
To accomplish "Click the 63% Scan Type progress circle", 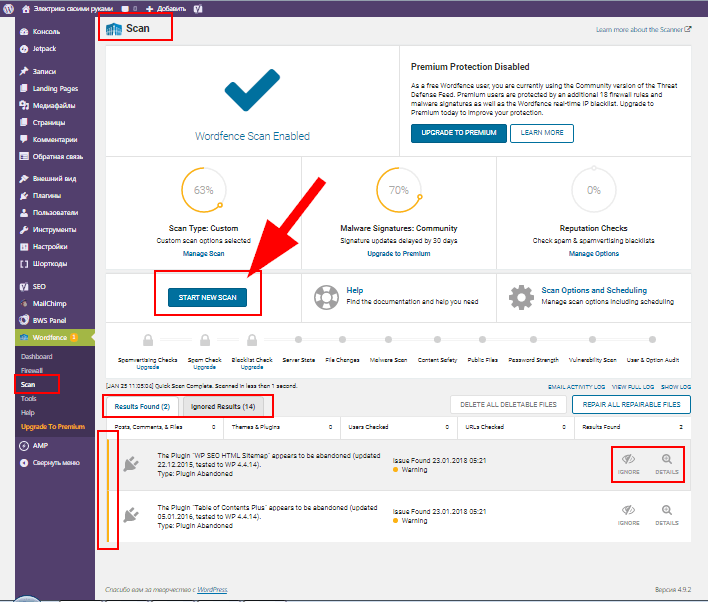I will pos(203,190).
